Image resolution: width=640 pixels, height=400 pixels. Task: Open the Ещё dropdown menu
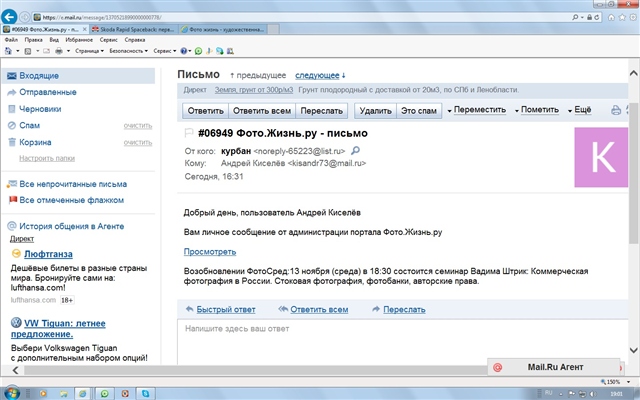pos(580,110)
